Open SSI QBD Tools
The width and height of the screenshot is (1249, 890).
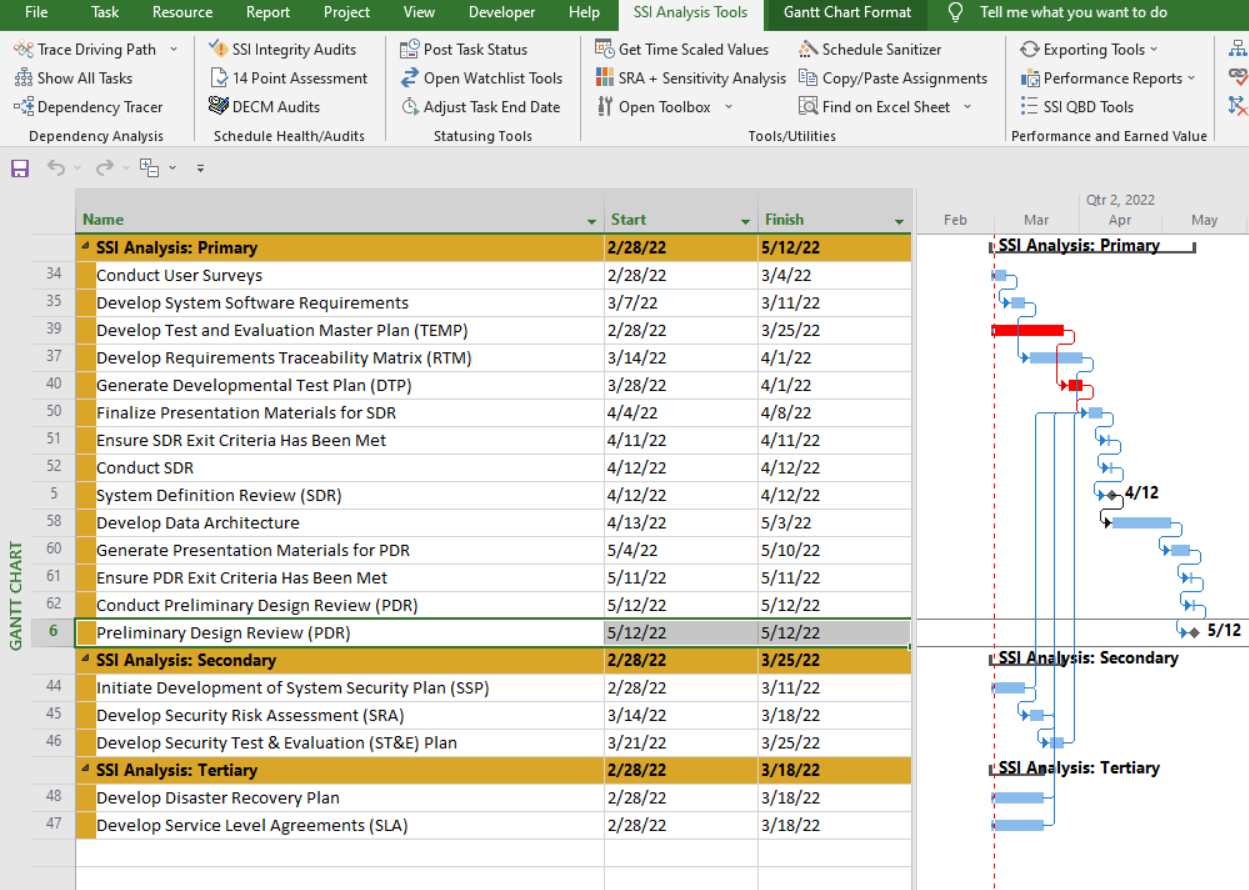(1077, 107)
